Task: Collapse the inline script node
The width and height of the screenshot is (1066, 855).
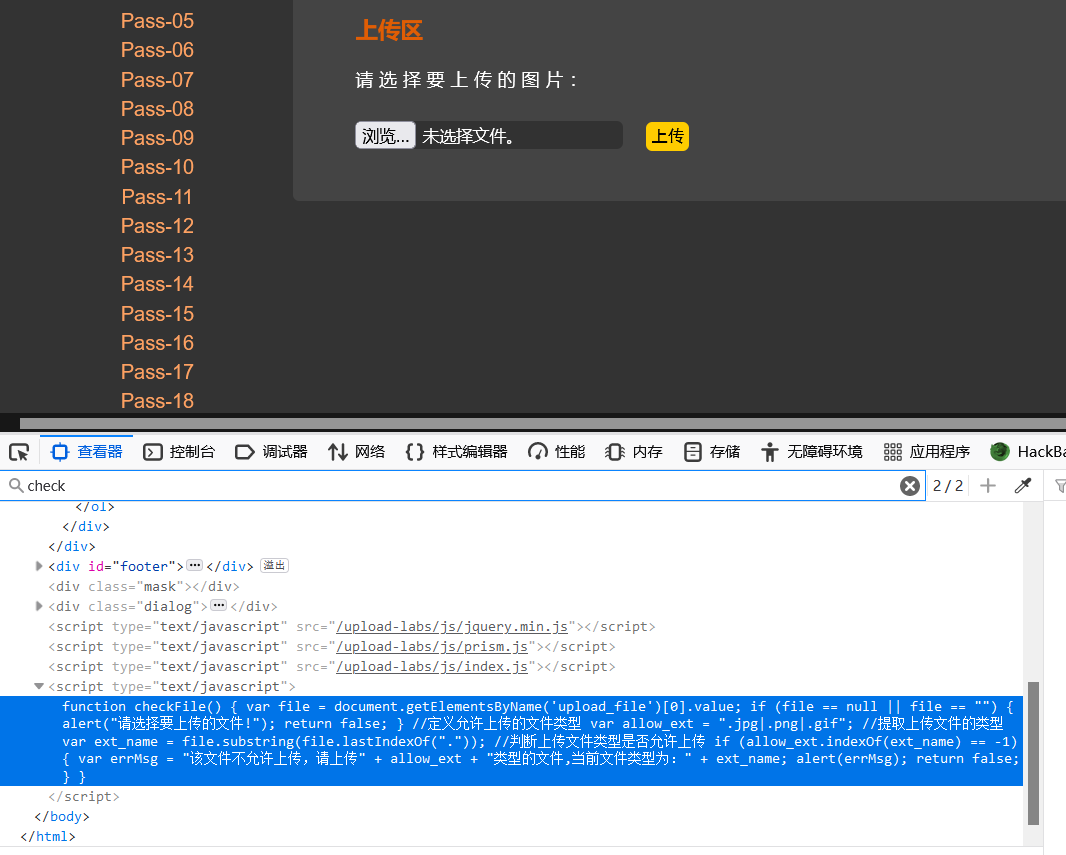Action: (39, 686)
